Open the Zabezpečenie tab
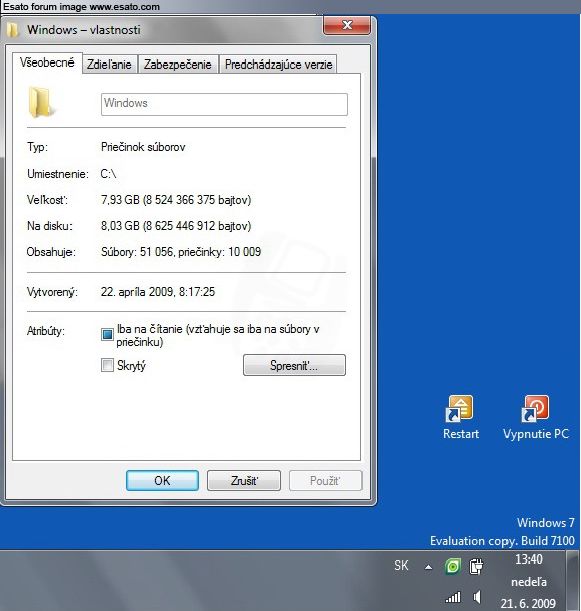This screenshot has width=581, height=611. coord(178,64)
